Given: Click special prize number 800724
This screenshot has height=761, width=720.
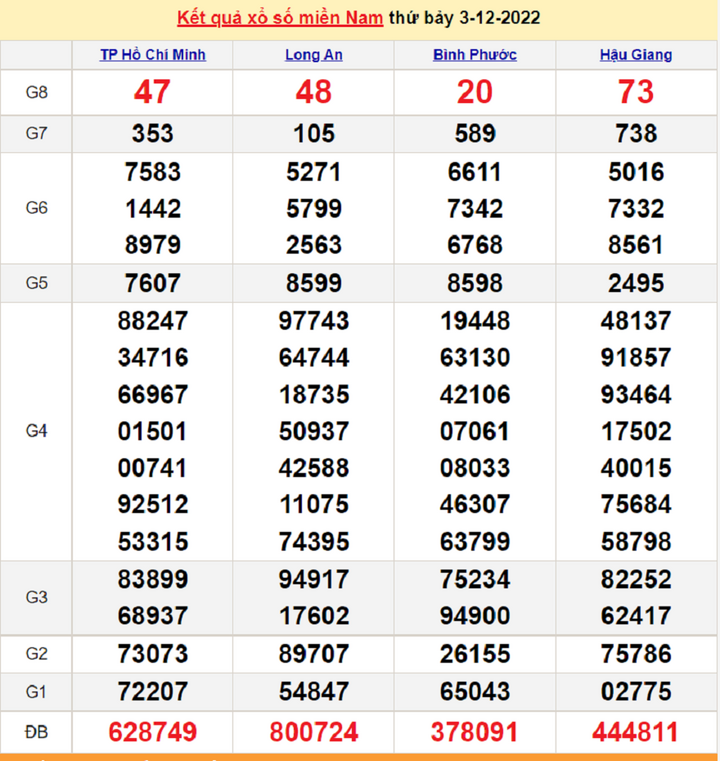Looking at the screenshot, I should [x=314, y=732].
